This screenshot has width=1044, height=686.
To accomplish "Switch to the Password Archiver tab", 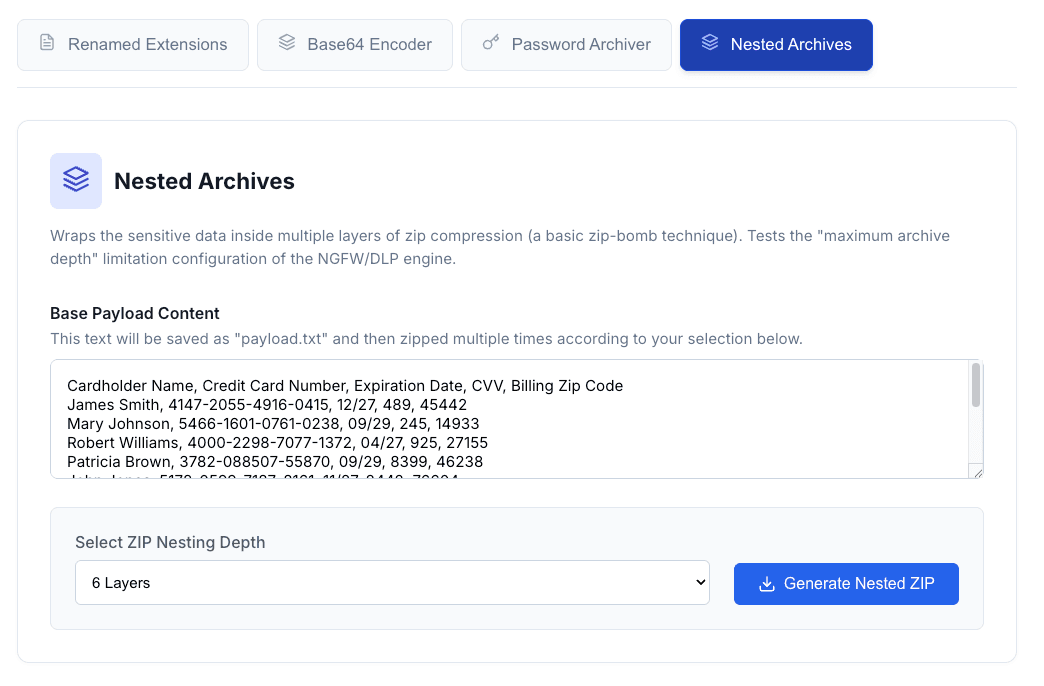I will tap(566, 44).
